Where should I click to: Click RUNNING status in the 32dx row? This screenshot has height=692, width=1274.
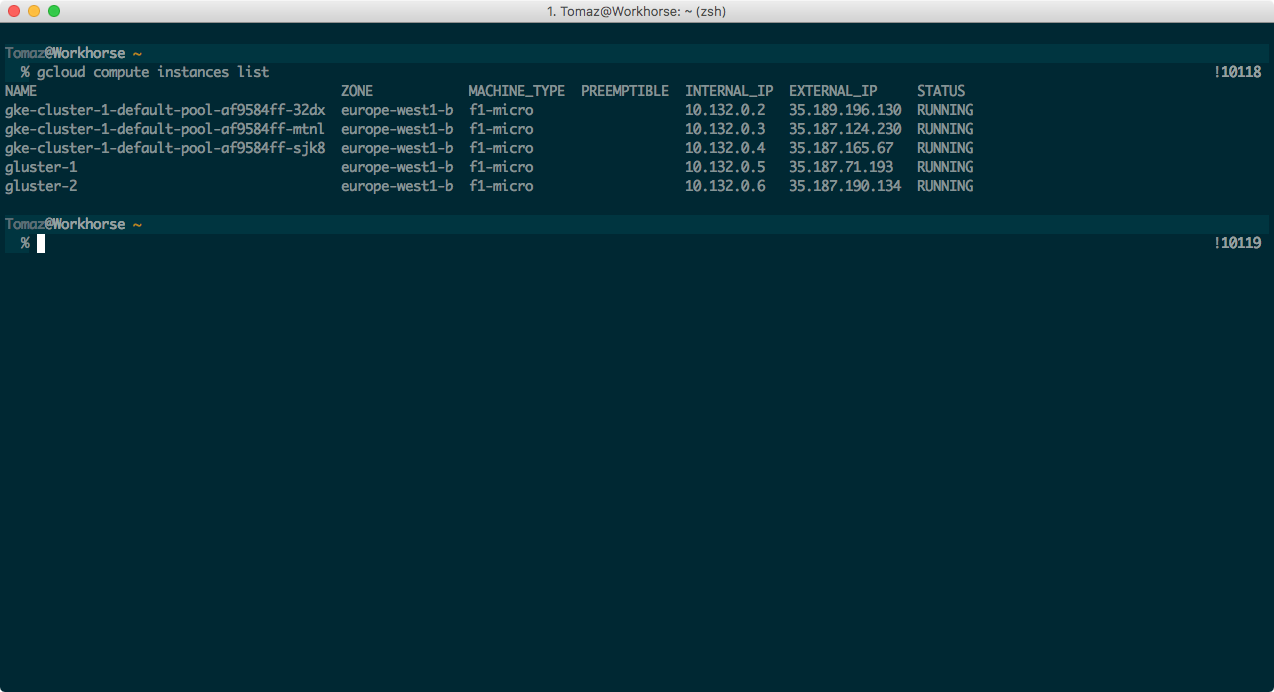(945, 110)
